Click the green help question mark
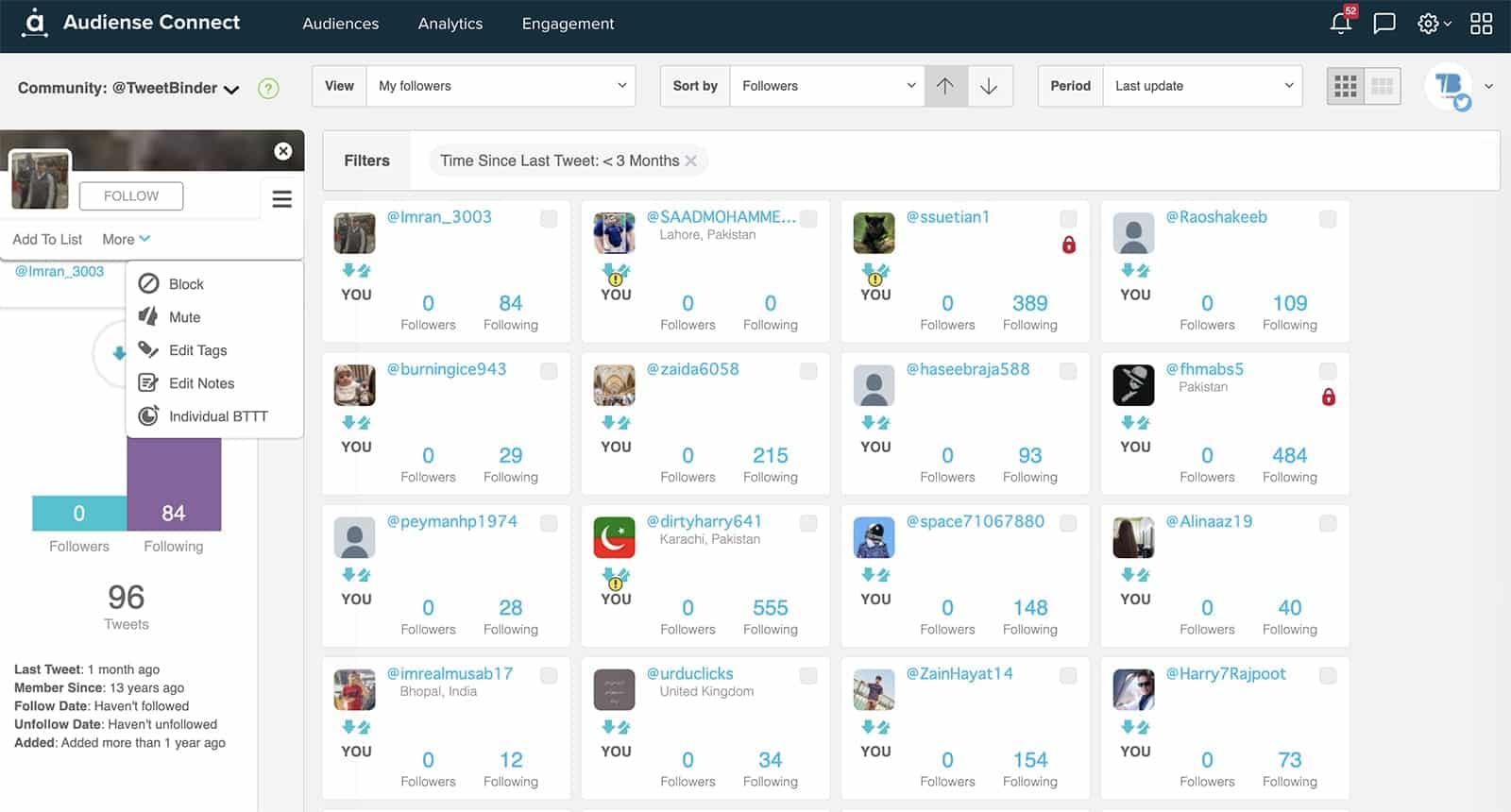Viewport: 1511px width, 812px height. pyautogui.click(x=269, y=89)
